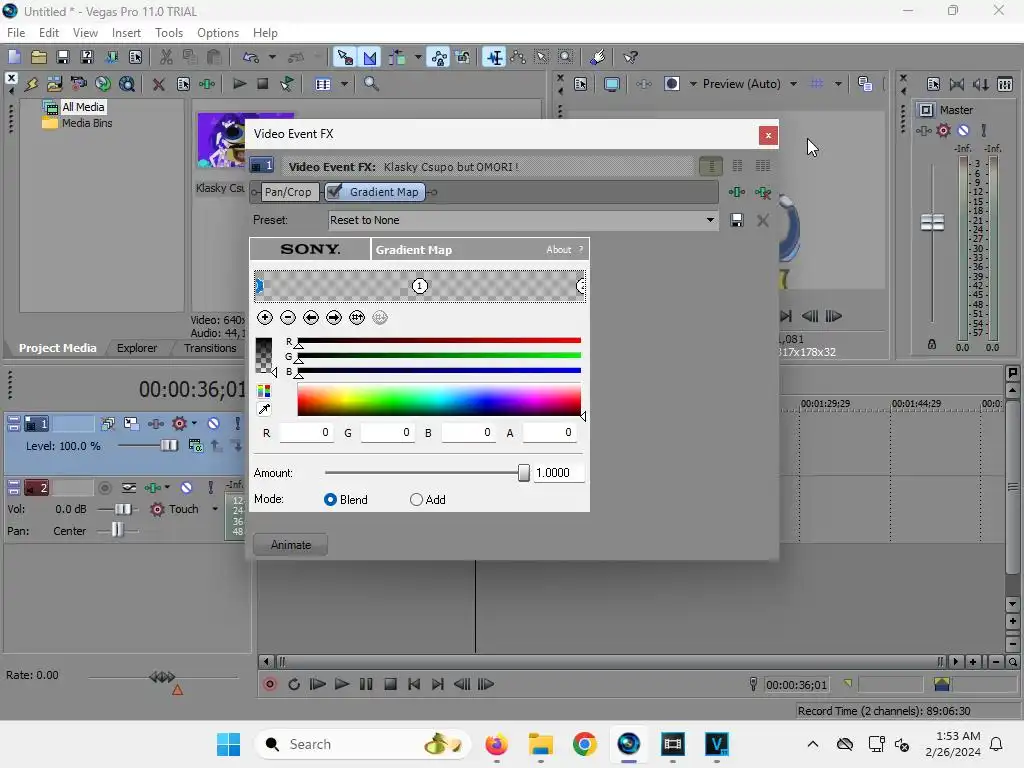Remove gradient control point minus icon
Image resolution: width=1024 pixels, height=768 pixels.
tap(287, 317)
